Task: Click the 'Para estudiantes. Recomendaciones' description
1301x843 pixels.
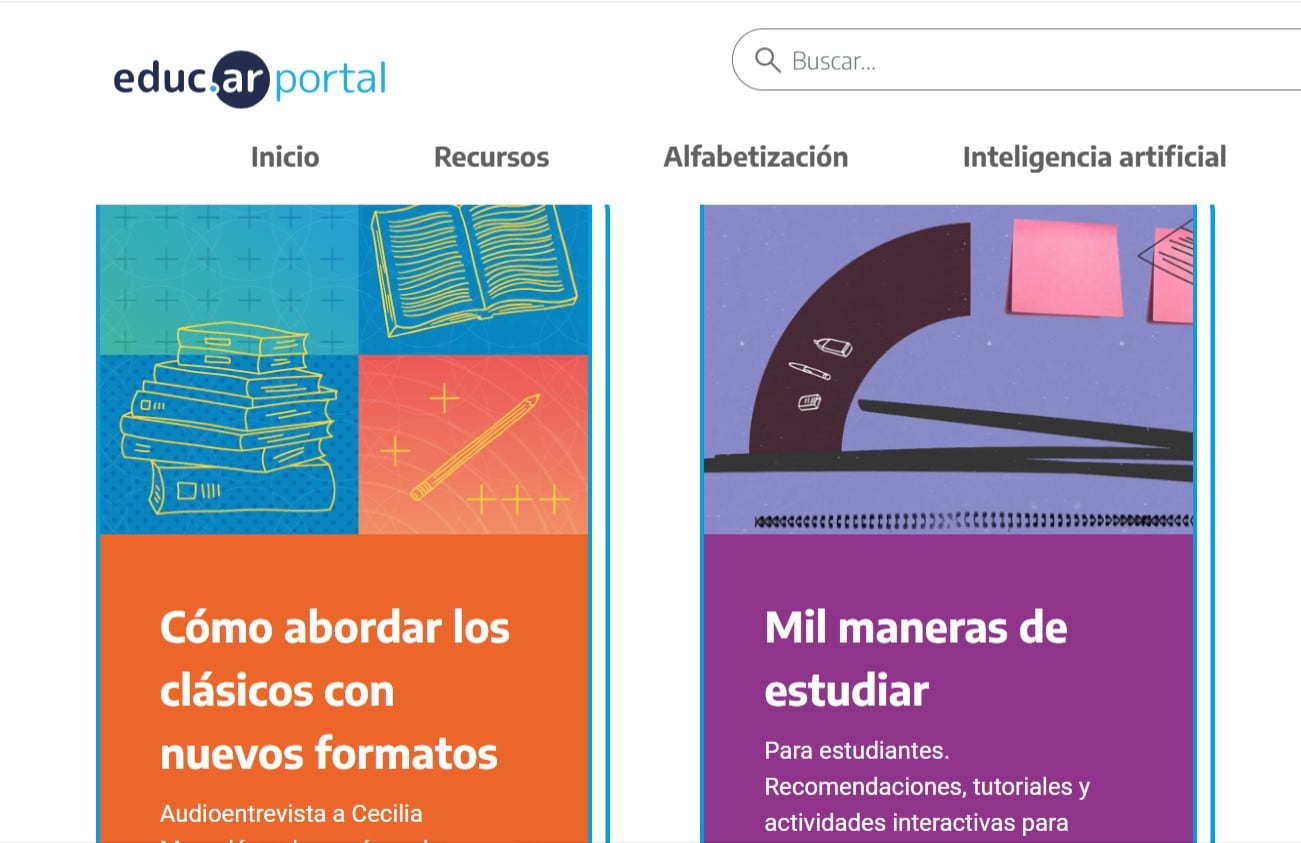Action: click(927, 786)
